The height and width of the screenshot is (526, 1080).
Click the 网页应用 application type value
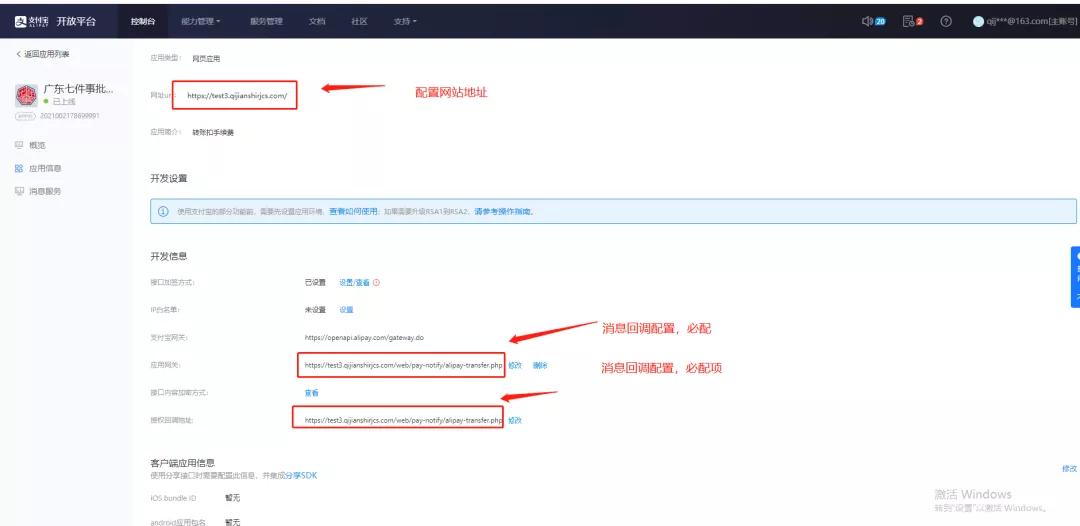206,59
